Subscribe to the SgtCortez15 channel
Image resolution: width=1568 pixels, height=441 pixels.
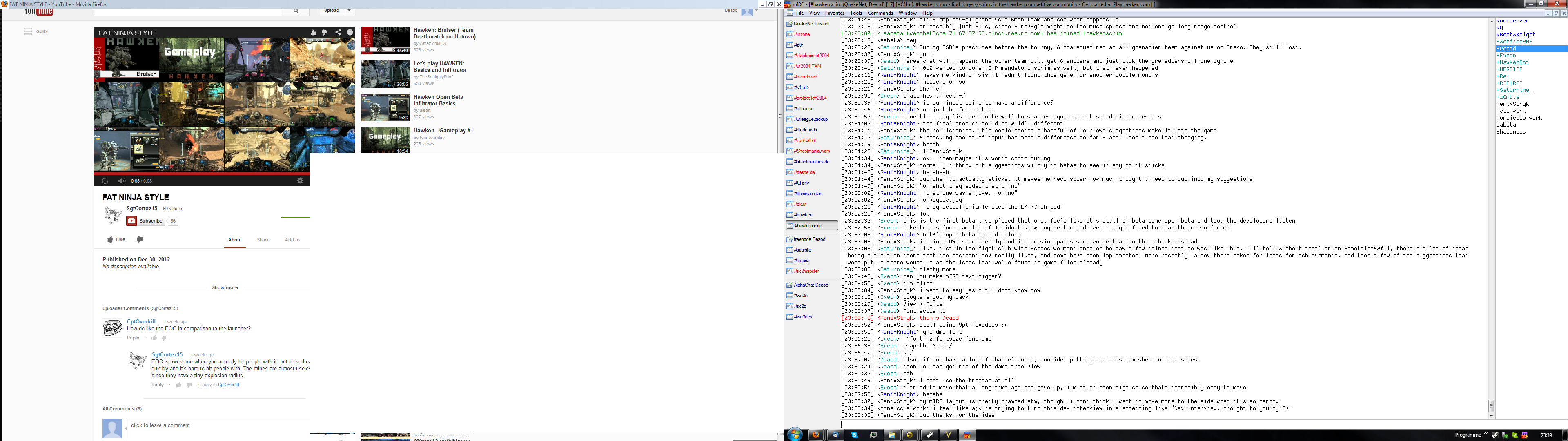click(145, 221)
